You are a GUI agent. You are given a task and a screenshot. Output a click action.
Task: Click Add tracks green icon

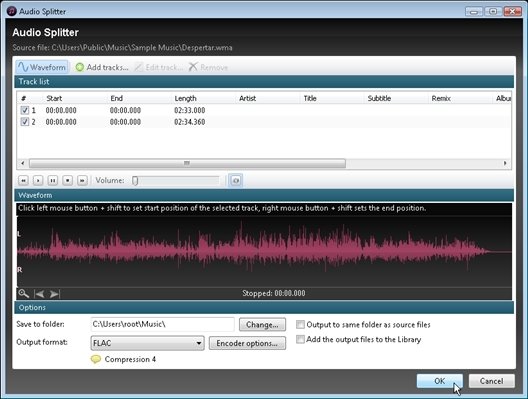79,67
